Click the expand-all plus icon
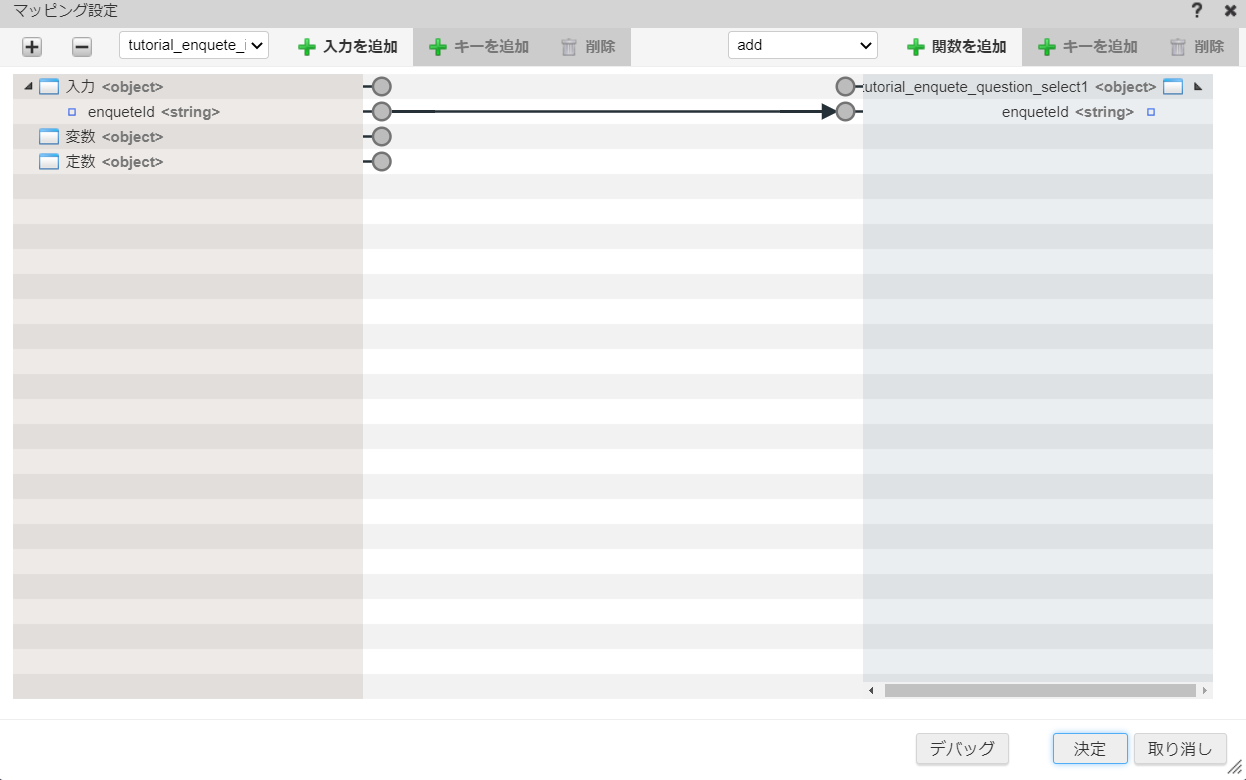The width and height of the screenshot is (1246, 780). 32,47
